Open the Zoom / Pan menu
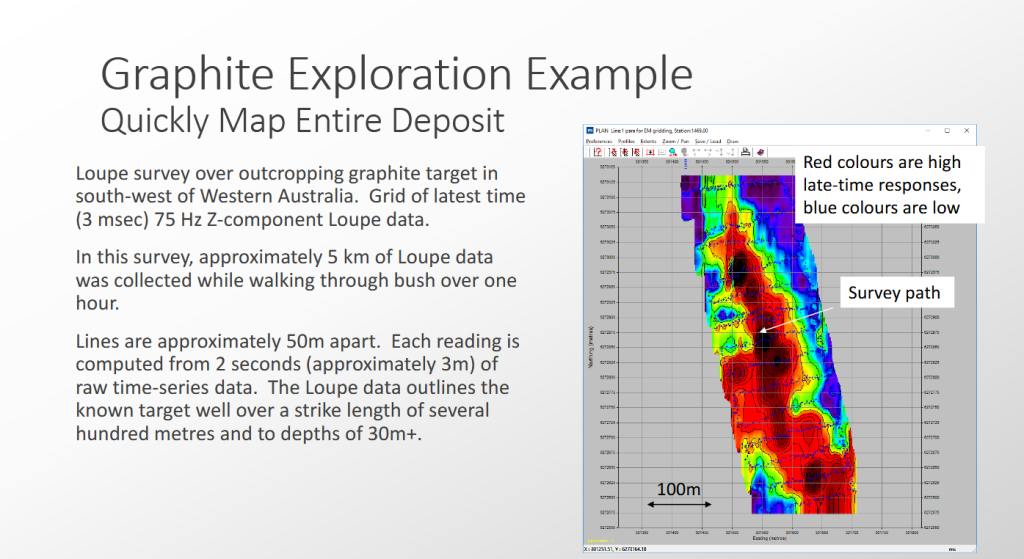This screenshot has width=1024, height=559. point(676,141)
